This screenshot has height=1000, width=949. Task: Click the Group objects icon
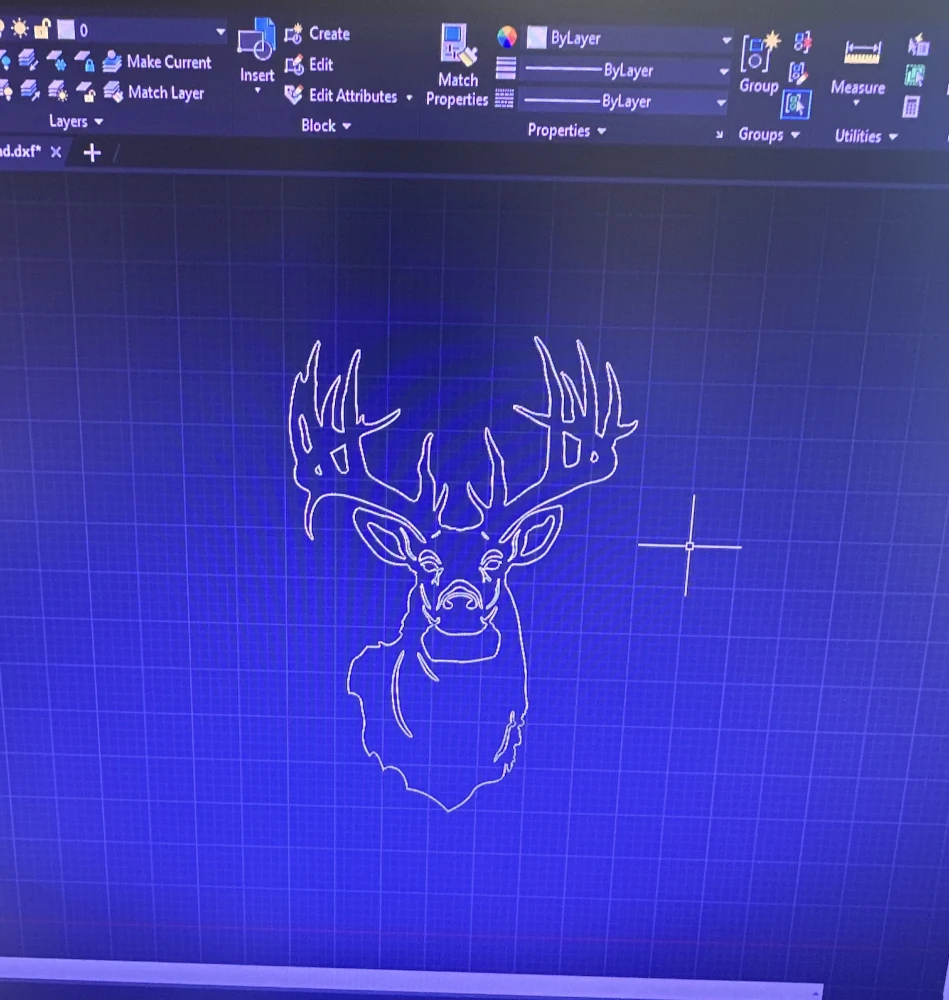click(758, 54)
